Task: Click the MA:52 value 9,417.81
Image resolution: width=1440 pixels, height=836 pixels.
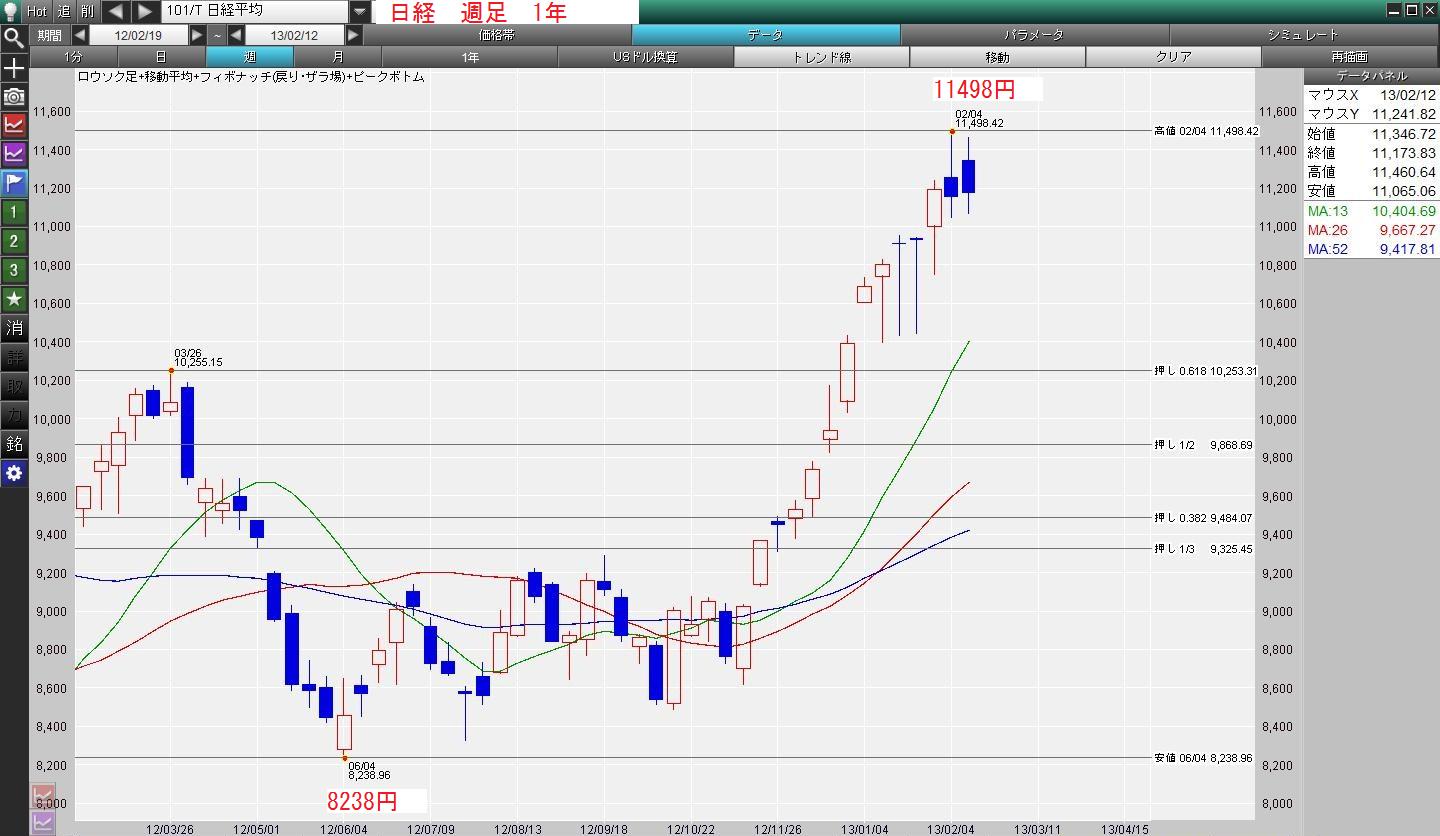Action: (x=1407, y=249)
